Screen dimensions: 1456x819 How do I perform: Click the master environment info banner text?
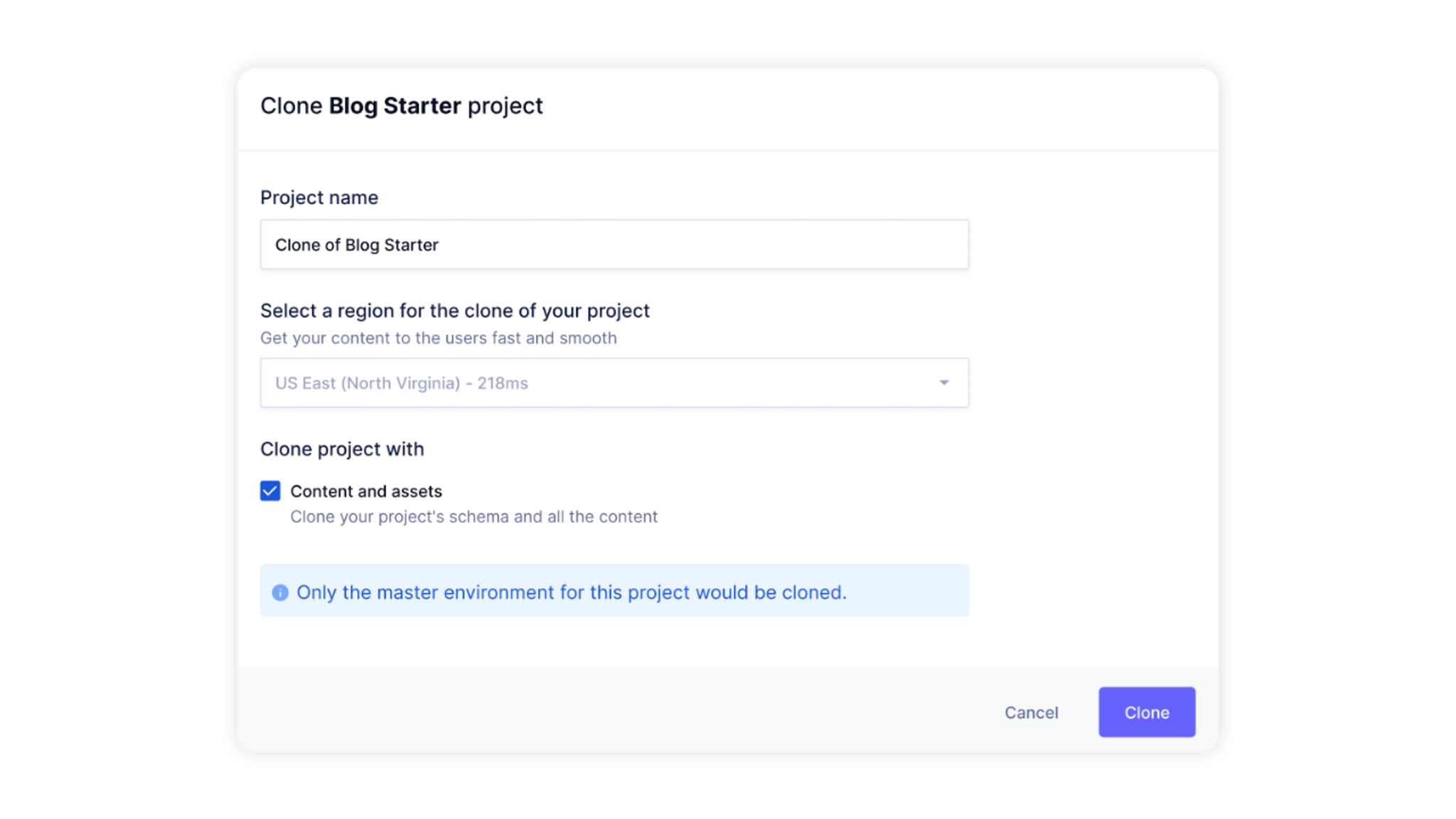[572, 592]
